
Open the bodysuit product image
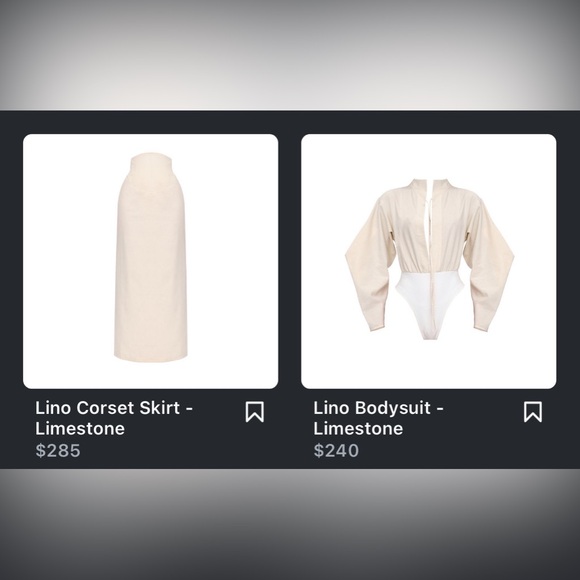(429, 261)
